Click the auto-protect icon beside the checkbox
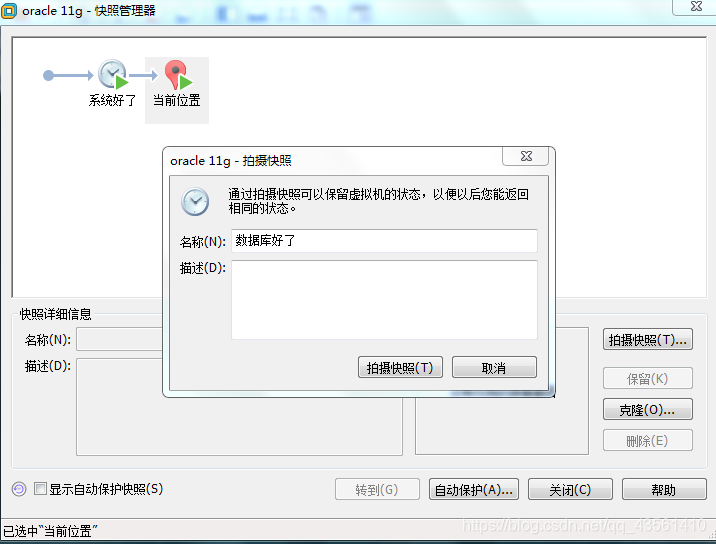The width and height of the screenshot is (716, 544). pyautogui.click(x=19, y=489)
